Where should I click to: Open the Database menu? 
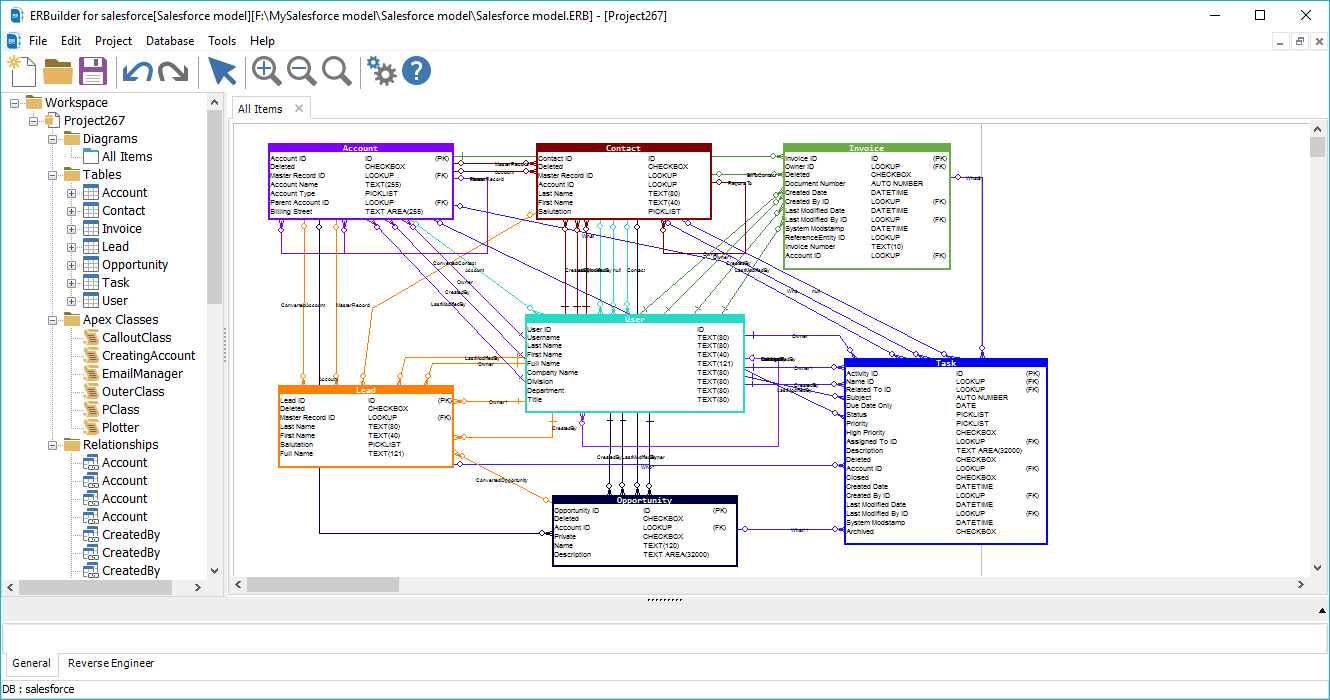click(169, 41)
